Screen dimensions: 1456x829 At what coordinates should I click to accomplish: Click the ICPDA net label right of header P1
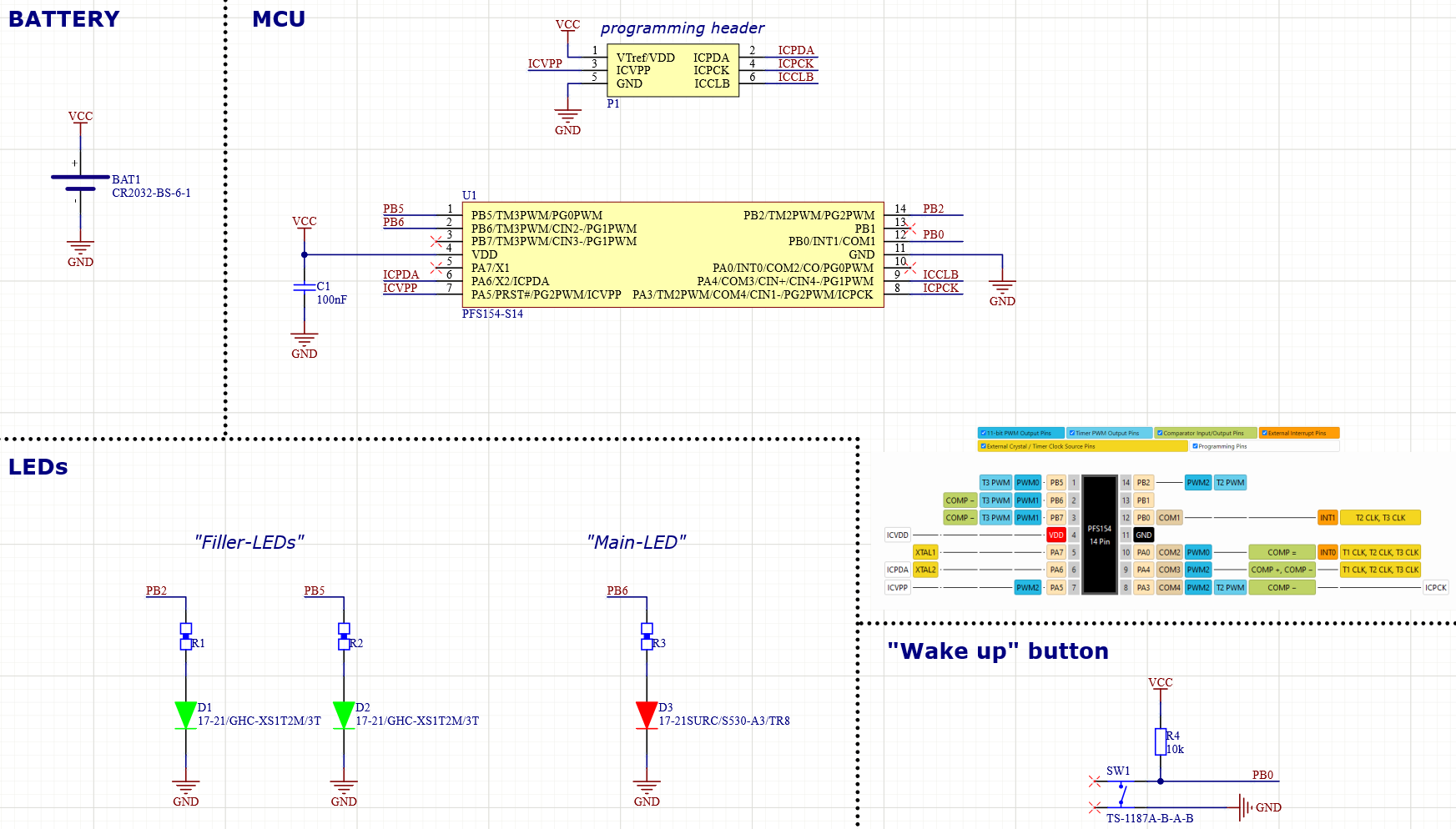pyautogui.click(x=796, y=51)
